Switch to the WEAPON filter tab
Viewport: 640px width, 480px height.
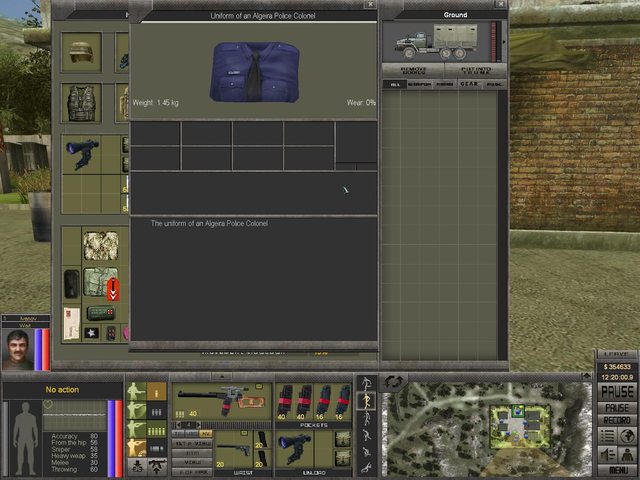tap(419, 84)
